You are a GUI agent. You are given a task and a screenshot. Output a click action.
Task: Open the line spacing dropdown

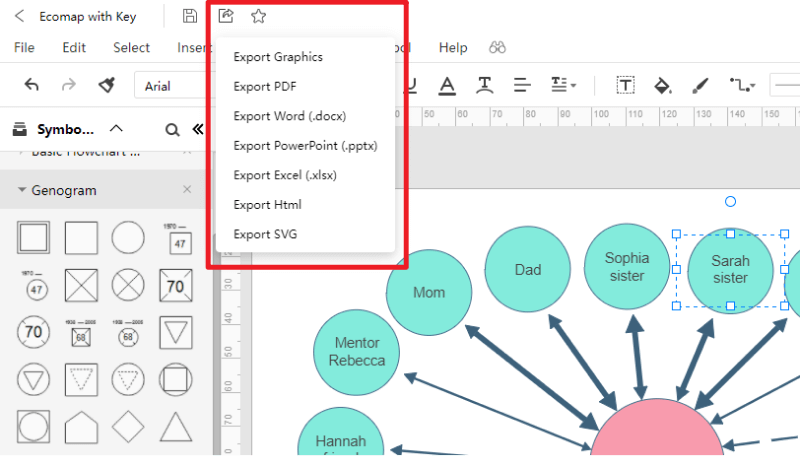point(563,85)
